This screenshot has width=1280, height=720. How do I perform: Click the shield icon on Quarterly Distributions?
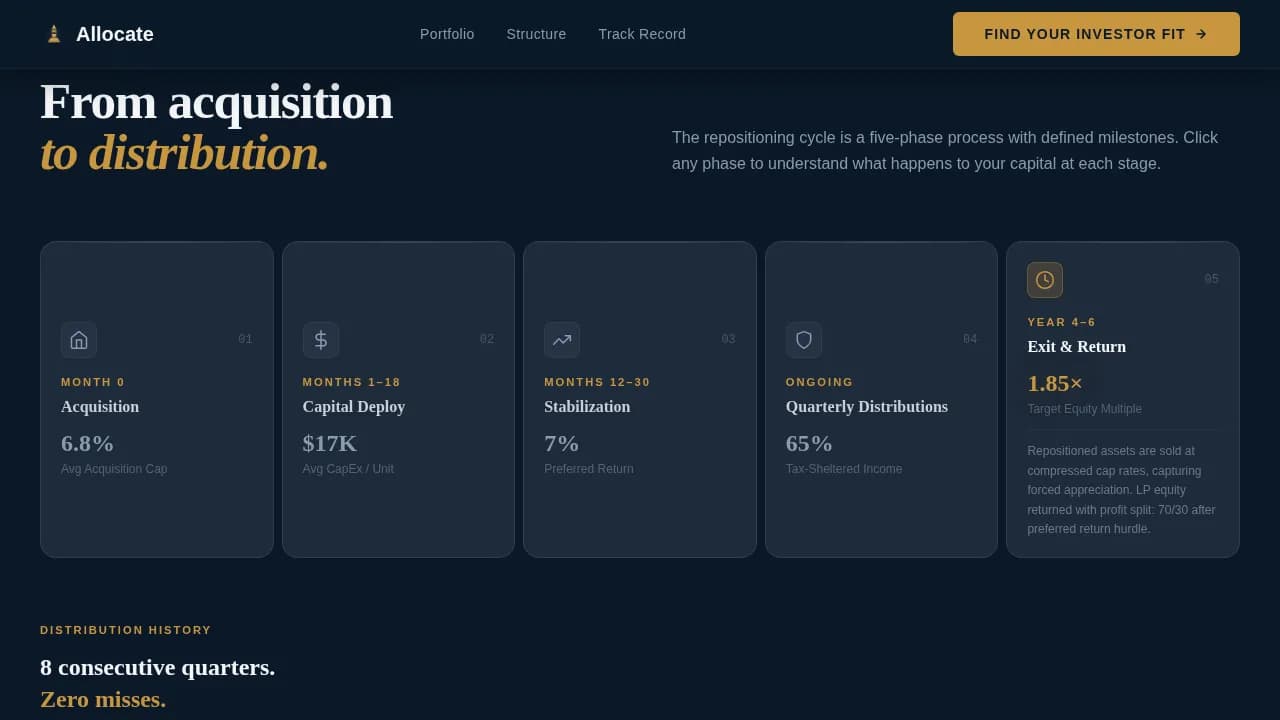click(x=804, y=340)
